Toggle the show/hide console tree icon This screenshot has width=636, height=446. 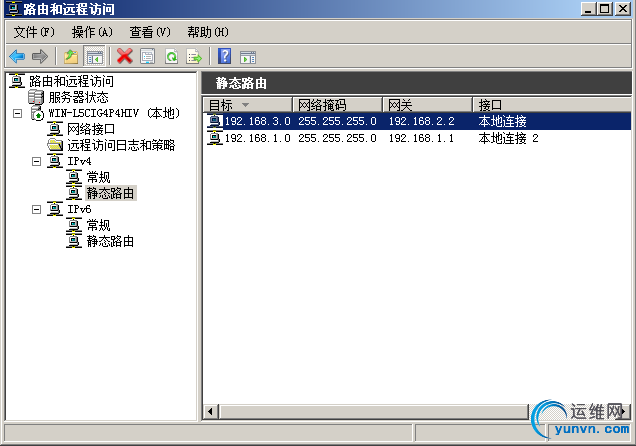tap(94, 56)
